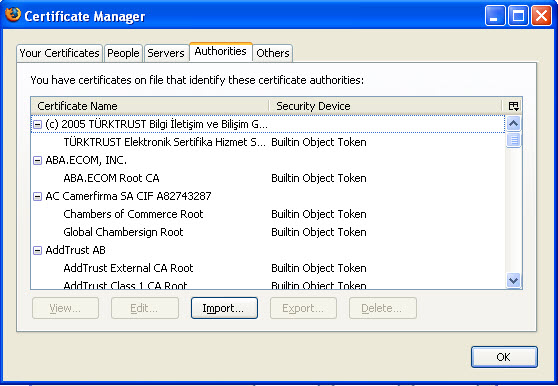558x386 pixels.
Task: Click the Firefox icon in title bar
Action: (13, 15)
